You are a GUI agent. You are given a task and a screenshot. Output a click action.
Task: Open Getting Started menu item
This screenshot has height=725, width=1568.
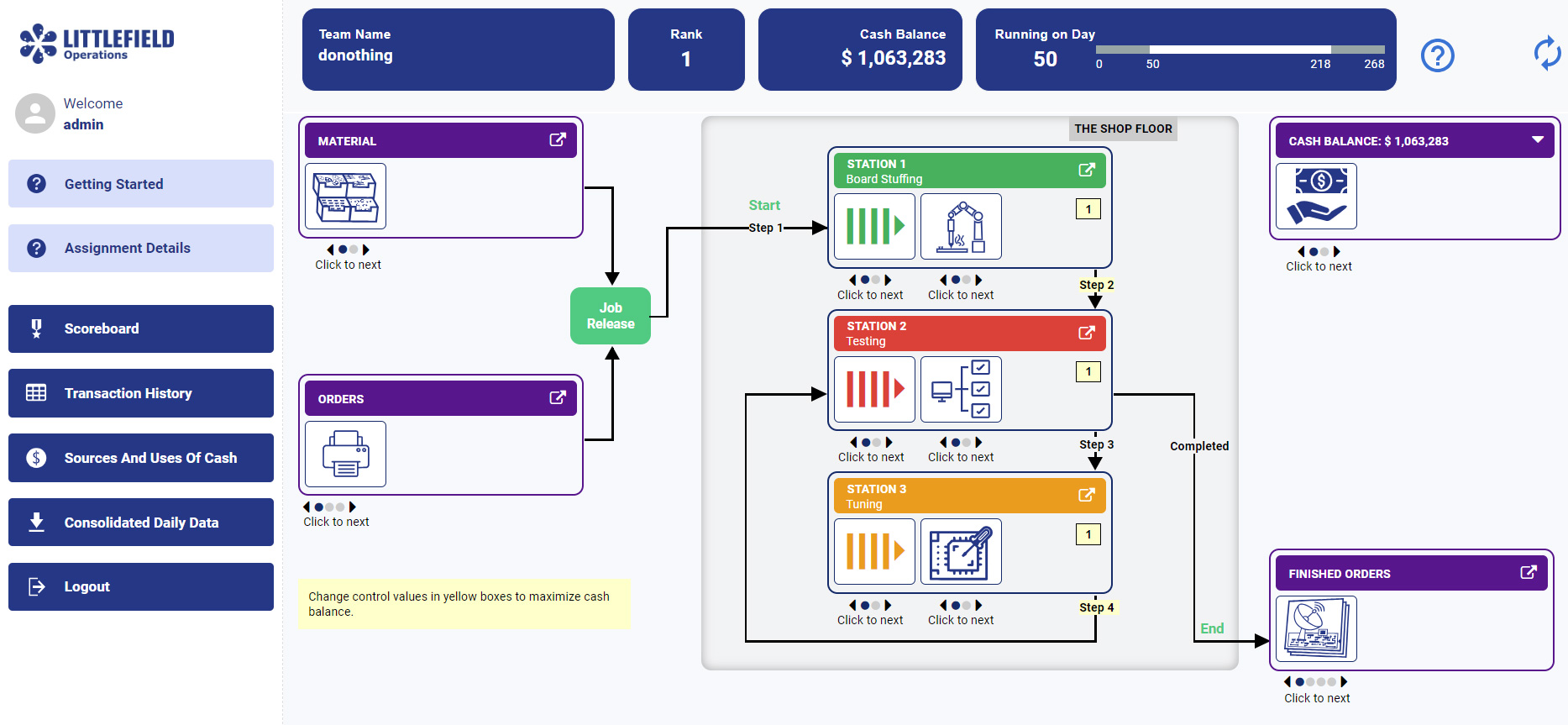141,183
